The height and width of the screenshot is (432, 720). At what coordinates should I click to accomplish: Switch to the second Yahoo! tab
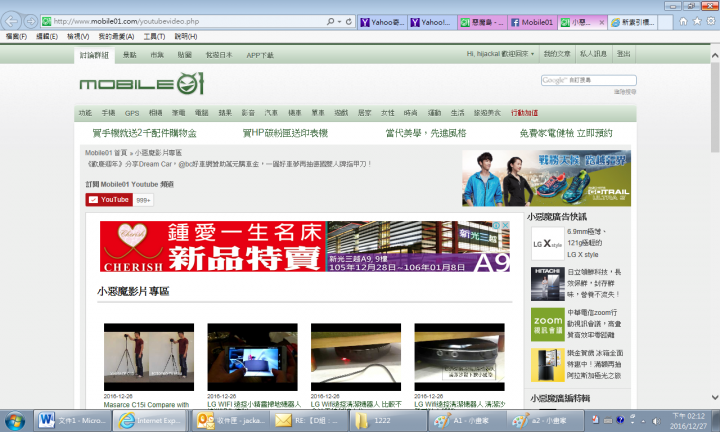coord(432,22)
